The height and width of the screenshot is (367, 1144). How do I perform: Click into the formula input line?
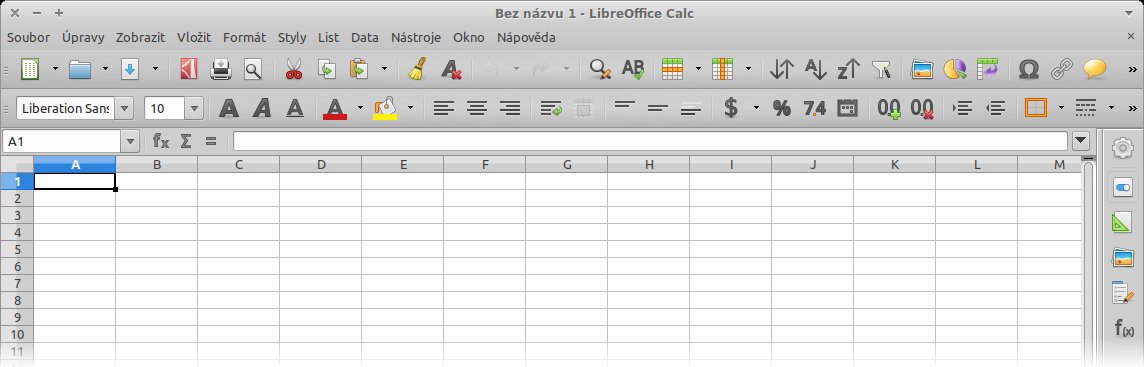[650, 141]
